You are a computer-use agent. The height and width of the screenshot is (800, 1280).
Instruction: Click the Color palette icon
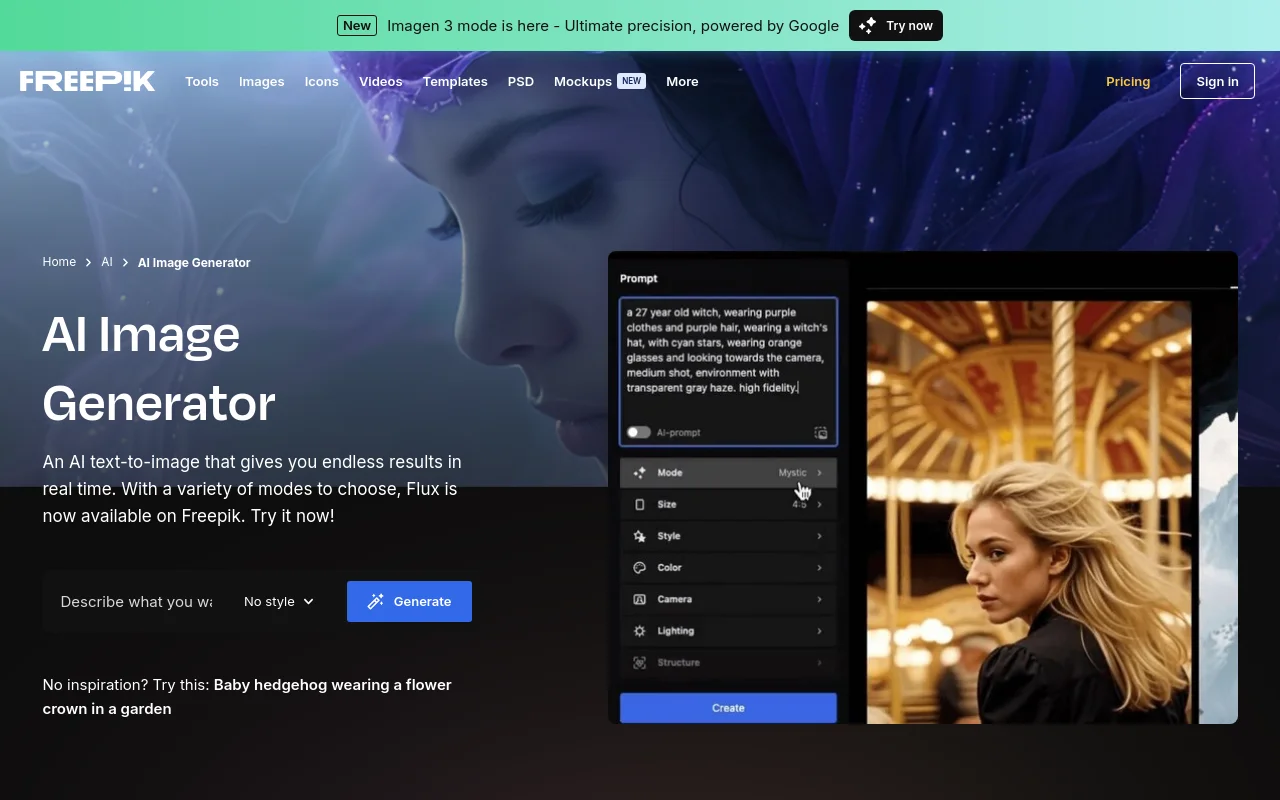click(x=640, y=568)
